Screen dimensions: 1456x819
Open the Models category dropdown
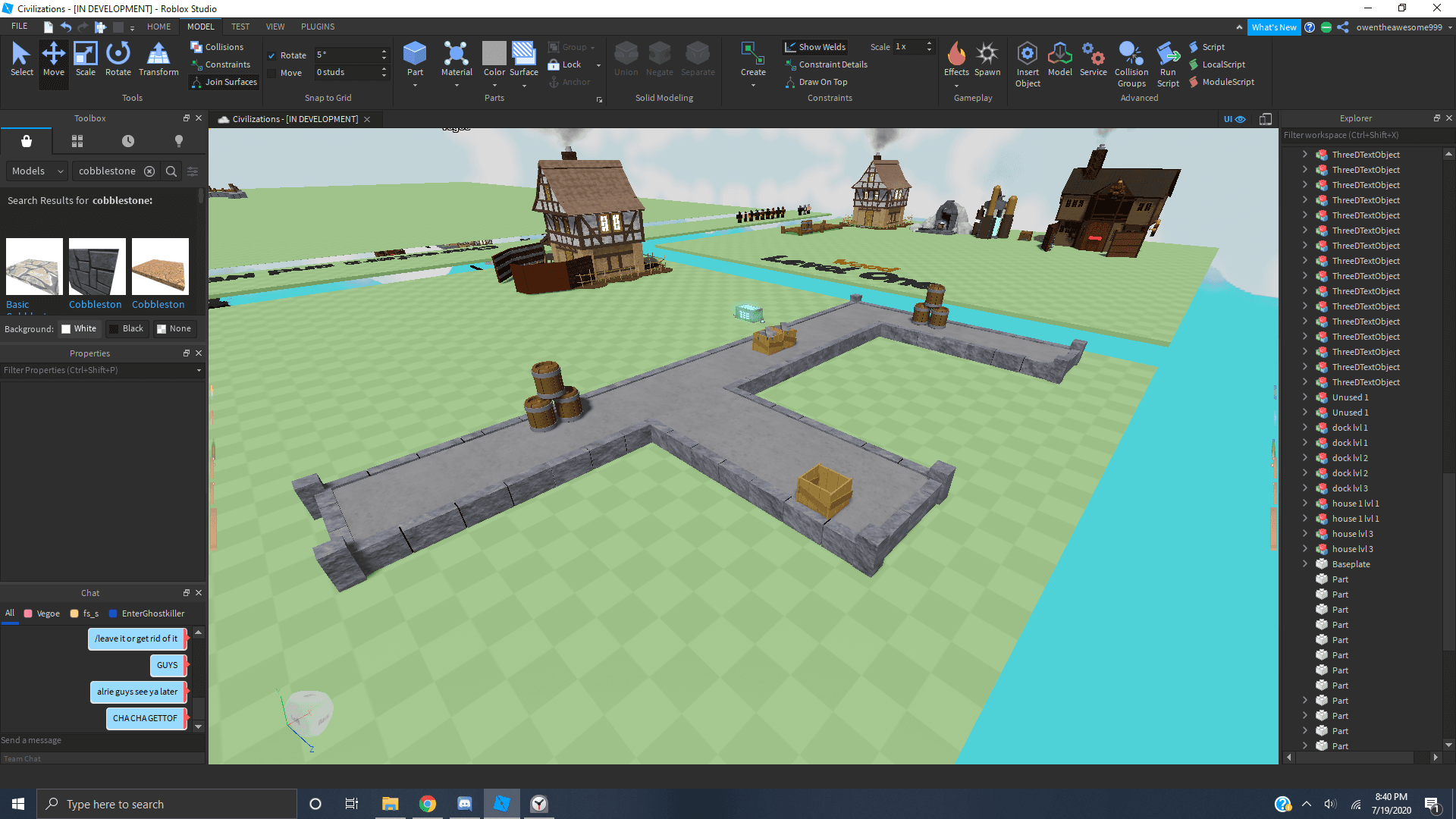(x=37, y=171)
